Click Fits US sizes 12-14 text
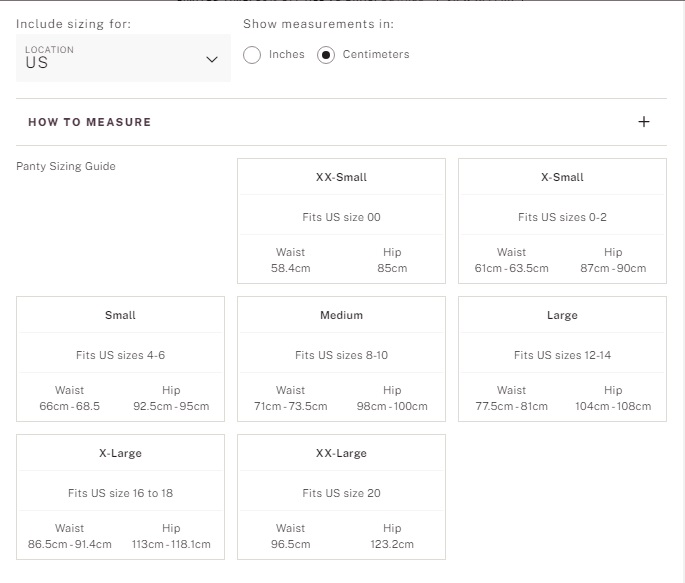The width and height of the screenshot is (685, 583). (562, 355)
